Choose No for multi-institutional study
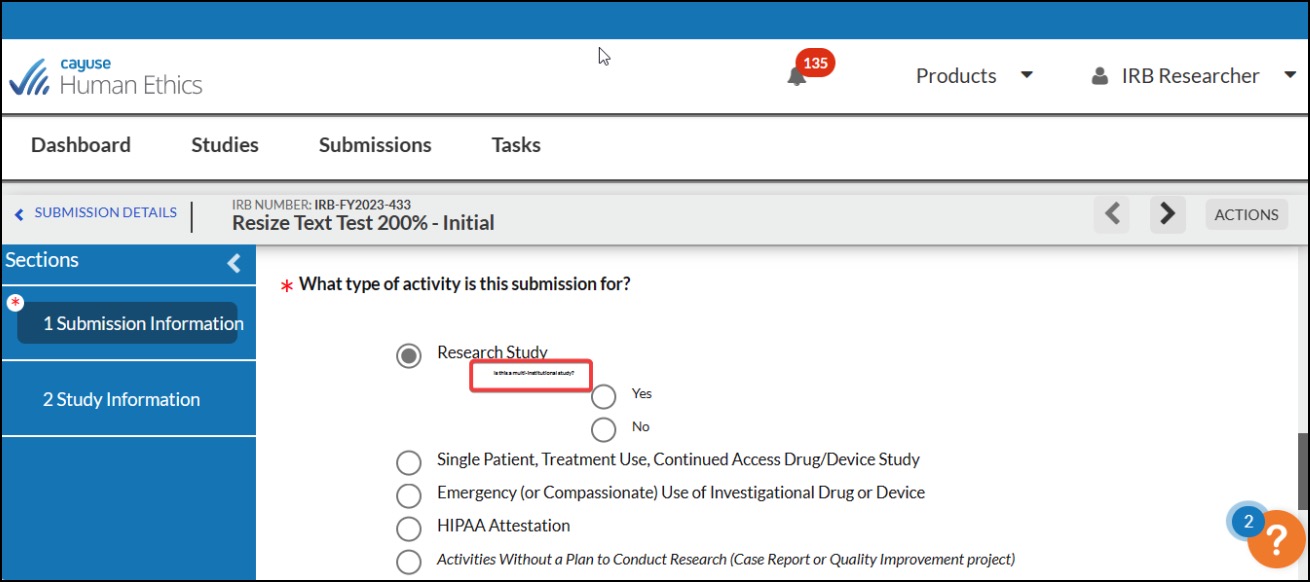 click(x=603, y=430)
